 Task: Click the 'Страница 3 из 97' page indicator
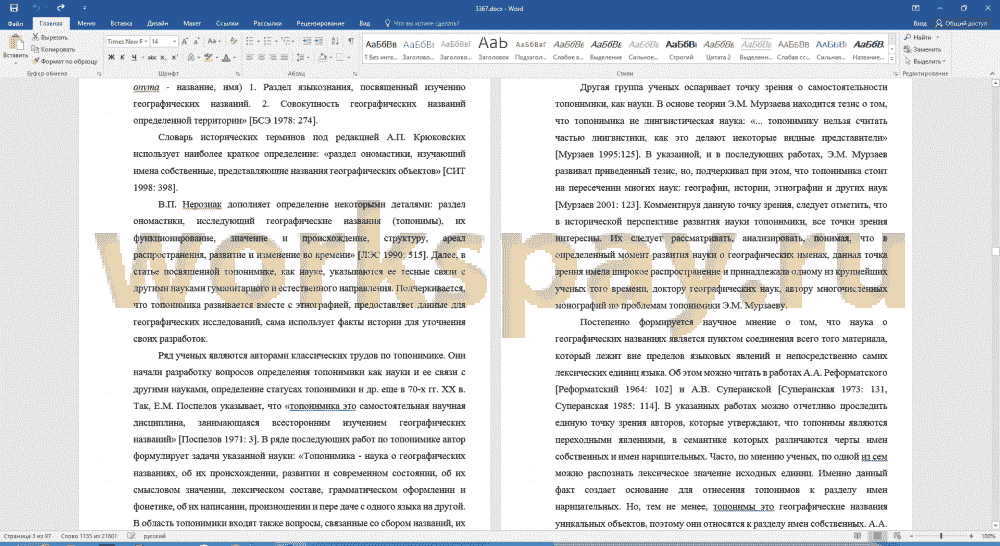(x=26, y=536)
